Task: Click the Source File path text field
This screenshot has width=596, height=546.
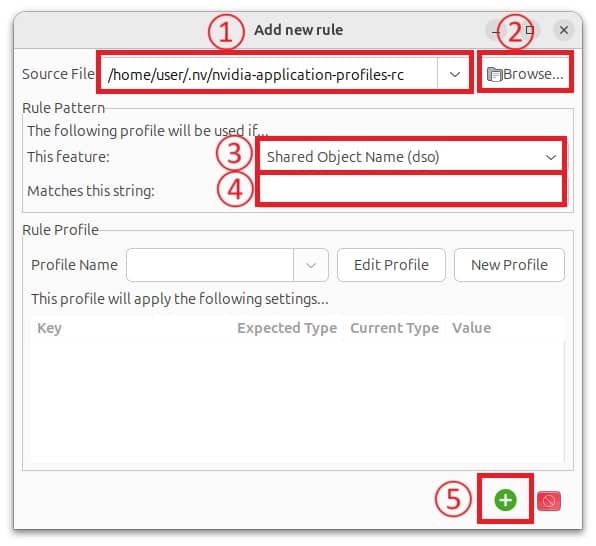Action: coord(269,74)
